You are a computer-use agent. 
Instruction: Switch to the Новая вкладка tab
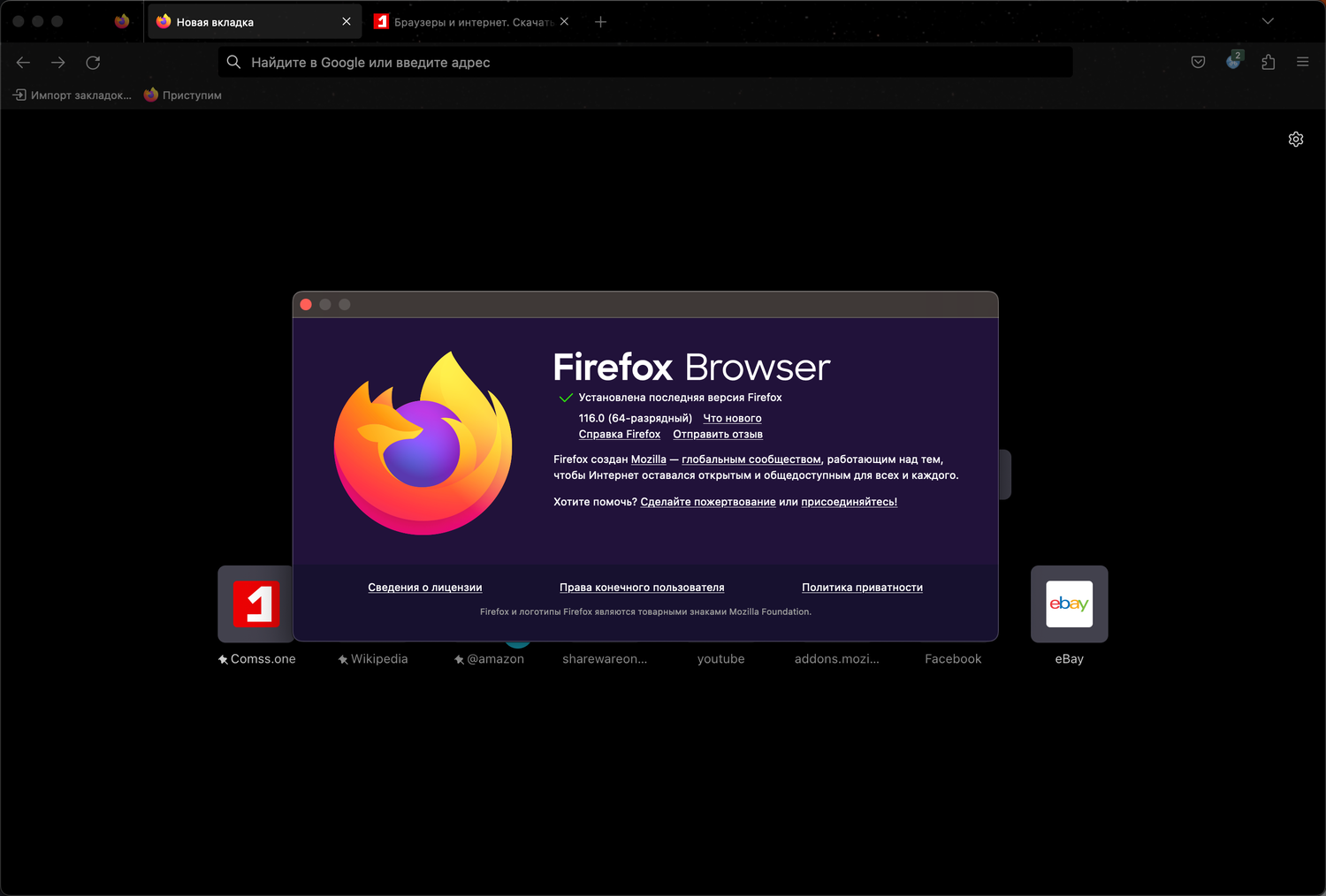(x=255, y=21)
